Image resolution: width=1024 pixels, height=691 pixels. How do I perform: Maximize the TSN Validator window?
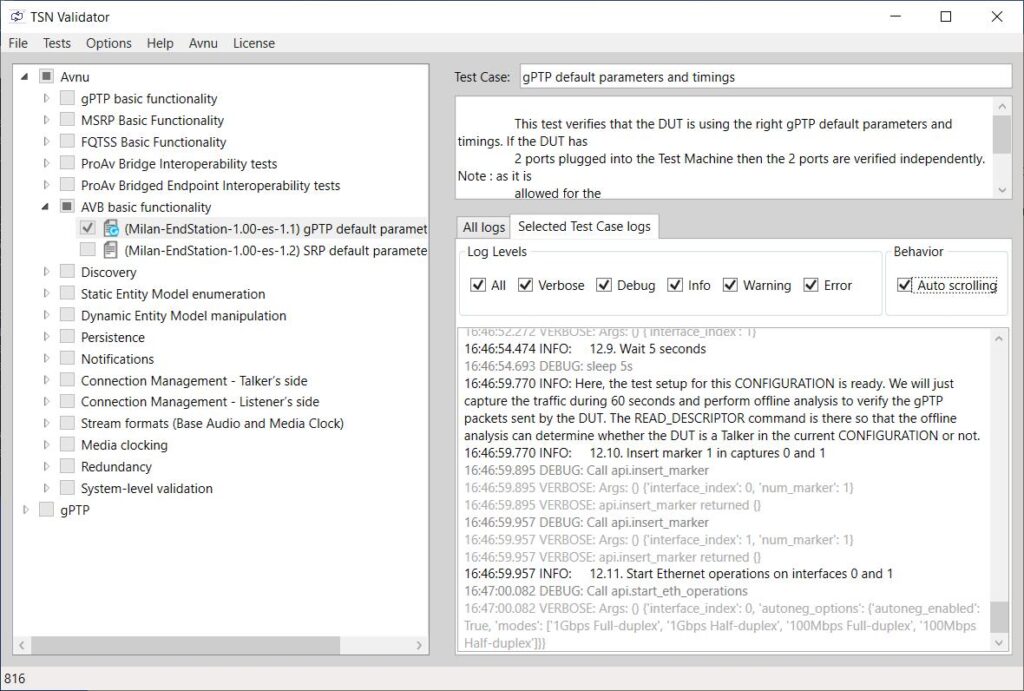click(946, 17)
